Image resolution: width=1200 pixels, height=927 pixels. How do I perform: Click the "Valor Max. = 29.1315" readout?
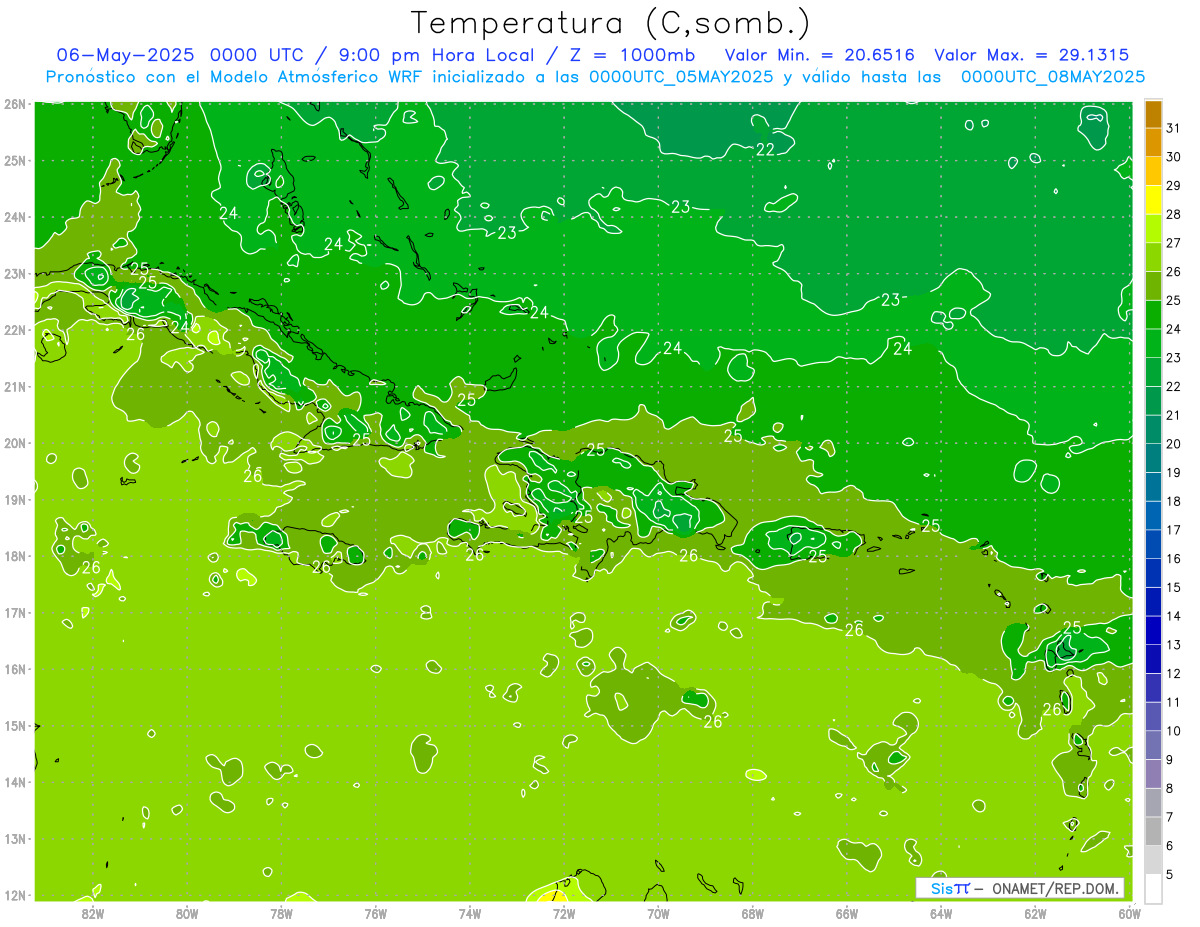pyautogui.click(x=1032, y=54)
